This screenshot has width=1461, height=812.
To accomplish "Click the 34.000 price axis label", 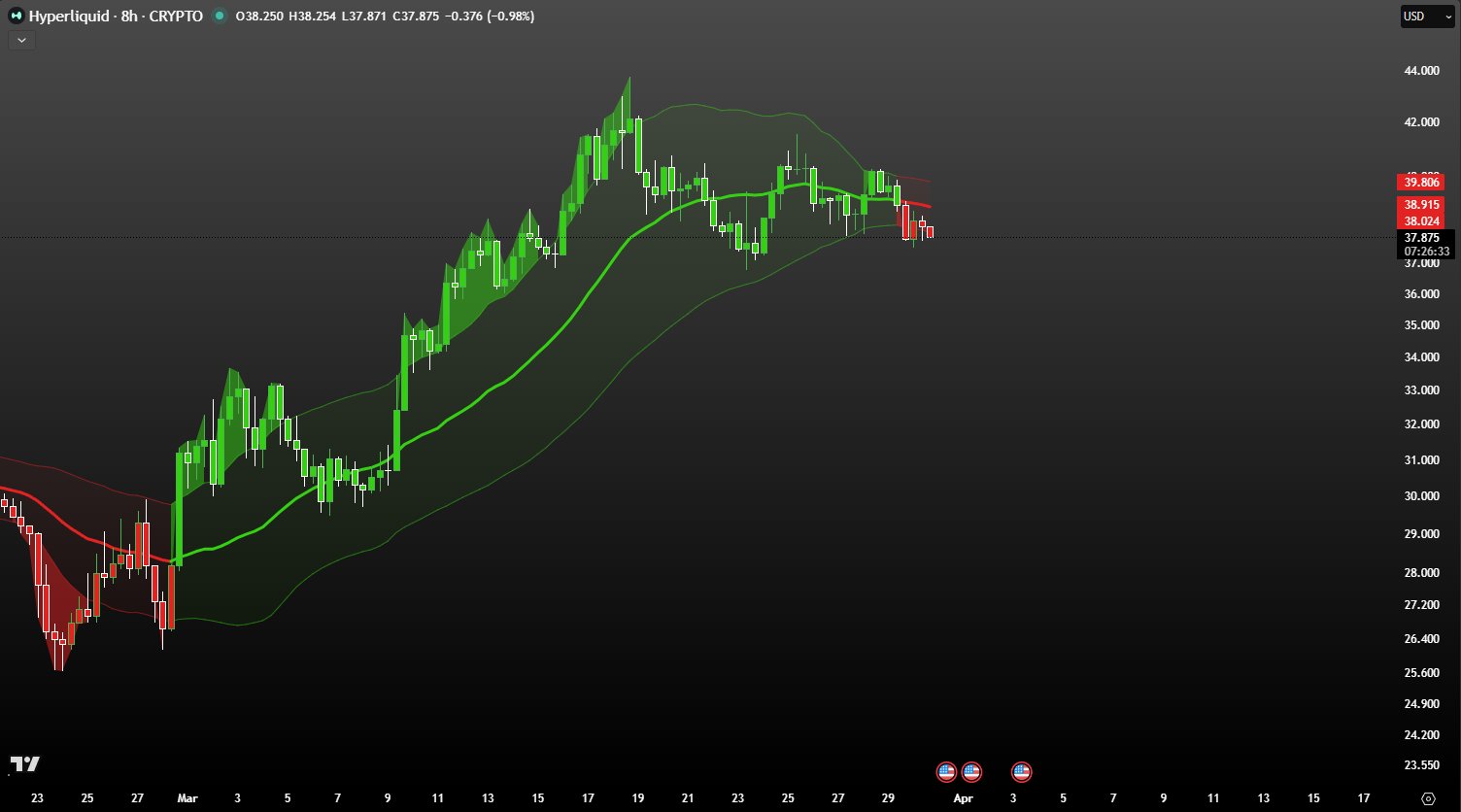I will [1421, 357].
